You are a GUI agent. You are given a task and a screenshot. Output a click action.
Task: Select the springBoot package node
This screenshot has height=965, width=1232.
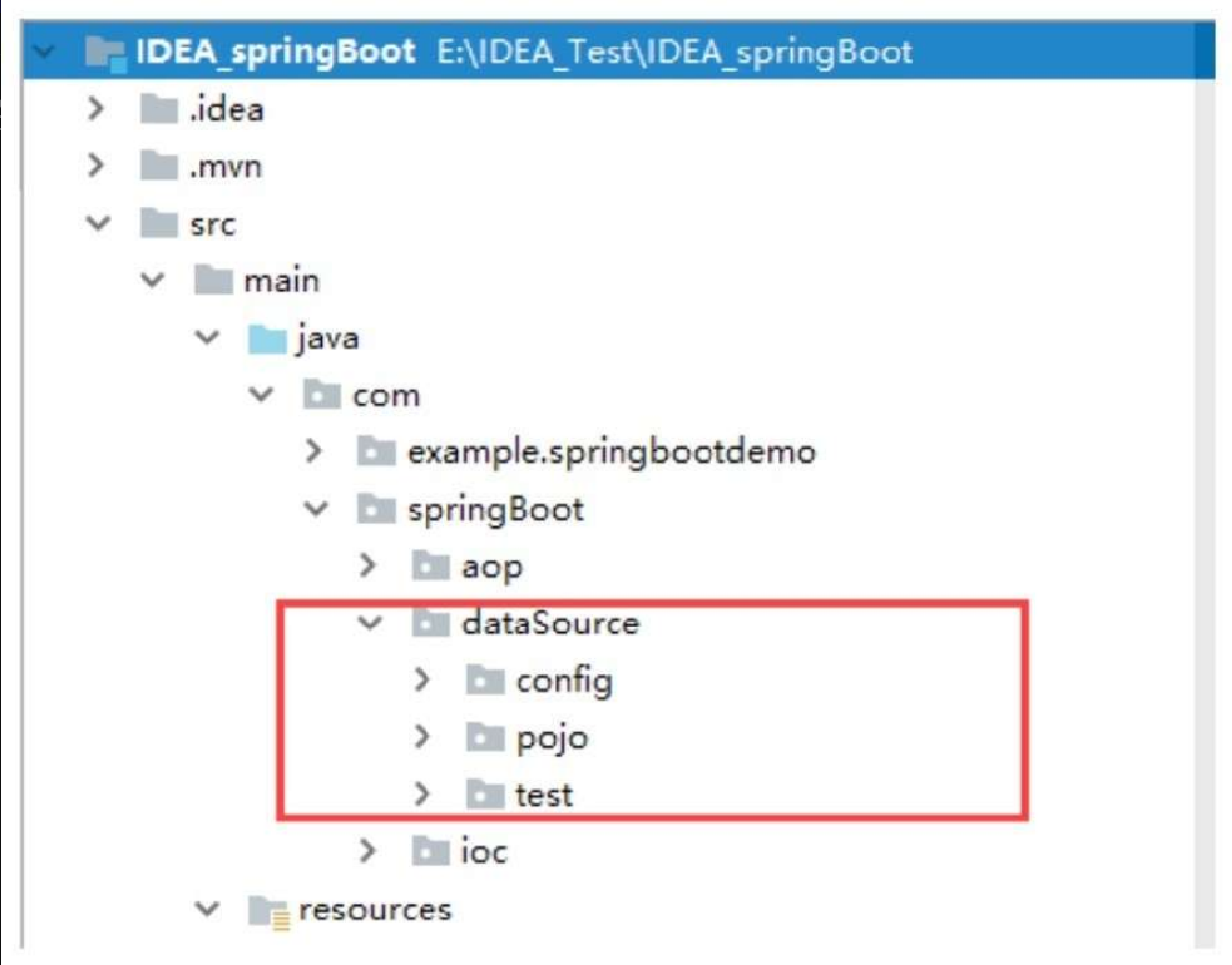click(x=470, y=509)
